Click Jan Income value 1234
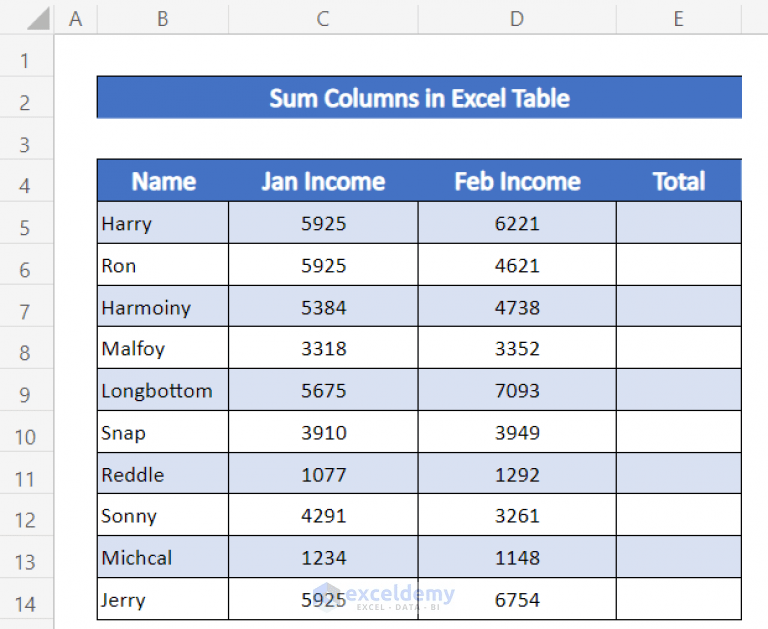The height and width of the screenshot is (629, 768). [323, 557]
